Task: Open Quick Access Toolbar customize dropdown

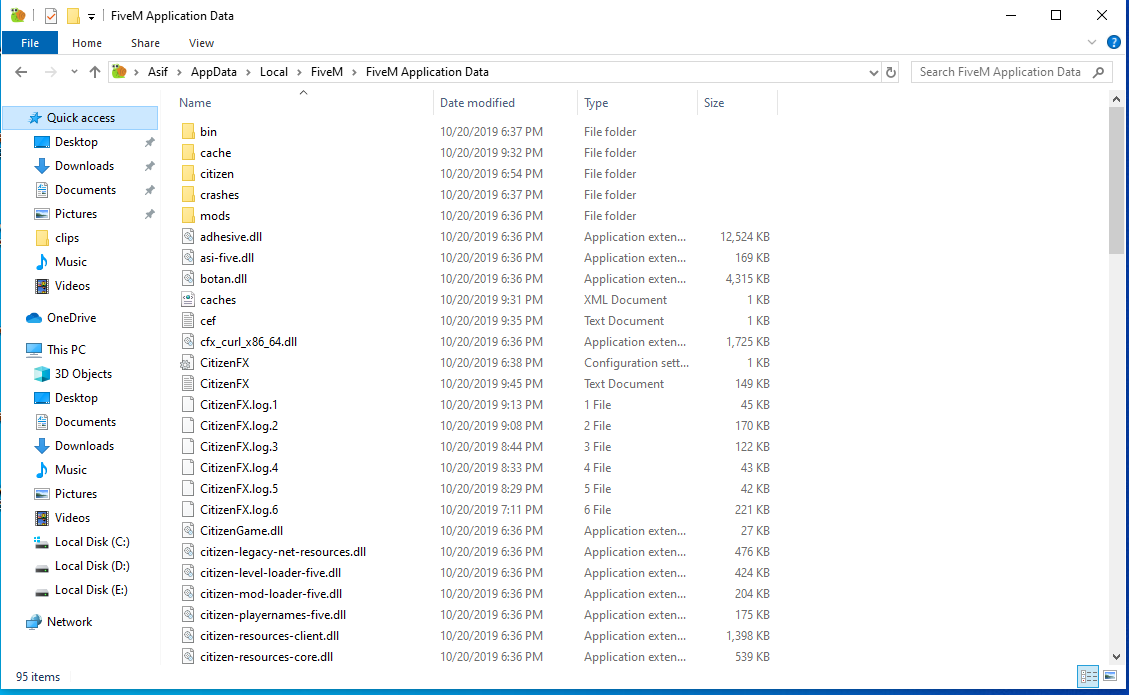Action: (92, 16)
